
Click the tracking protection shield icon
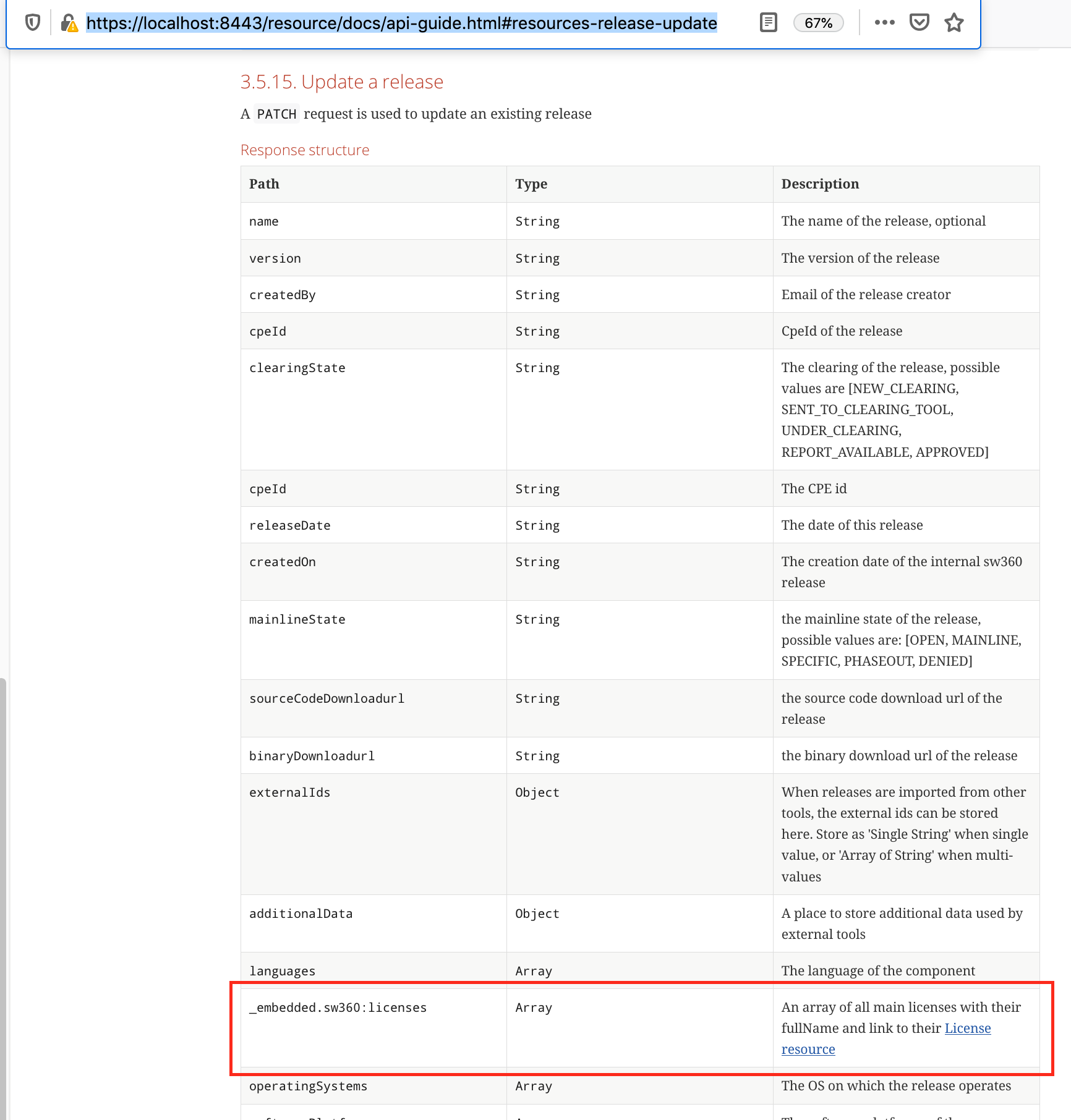[33, 23]
